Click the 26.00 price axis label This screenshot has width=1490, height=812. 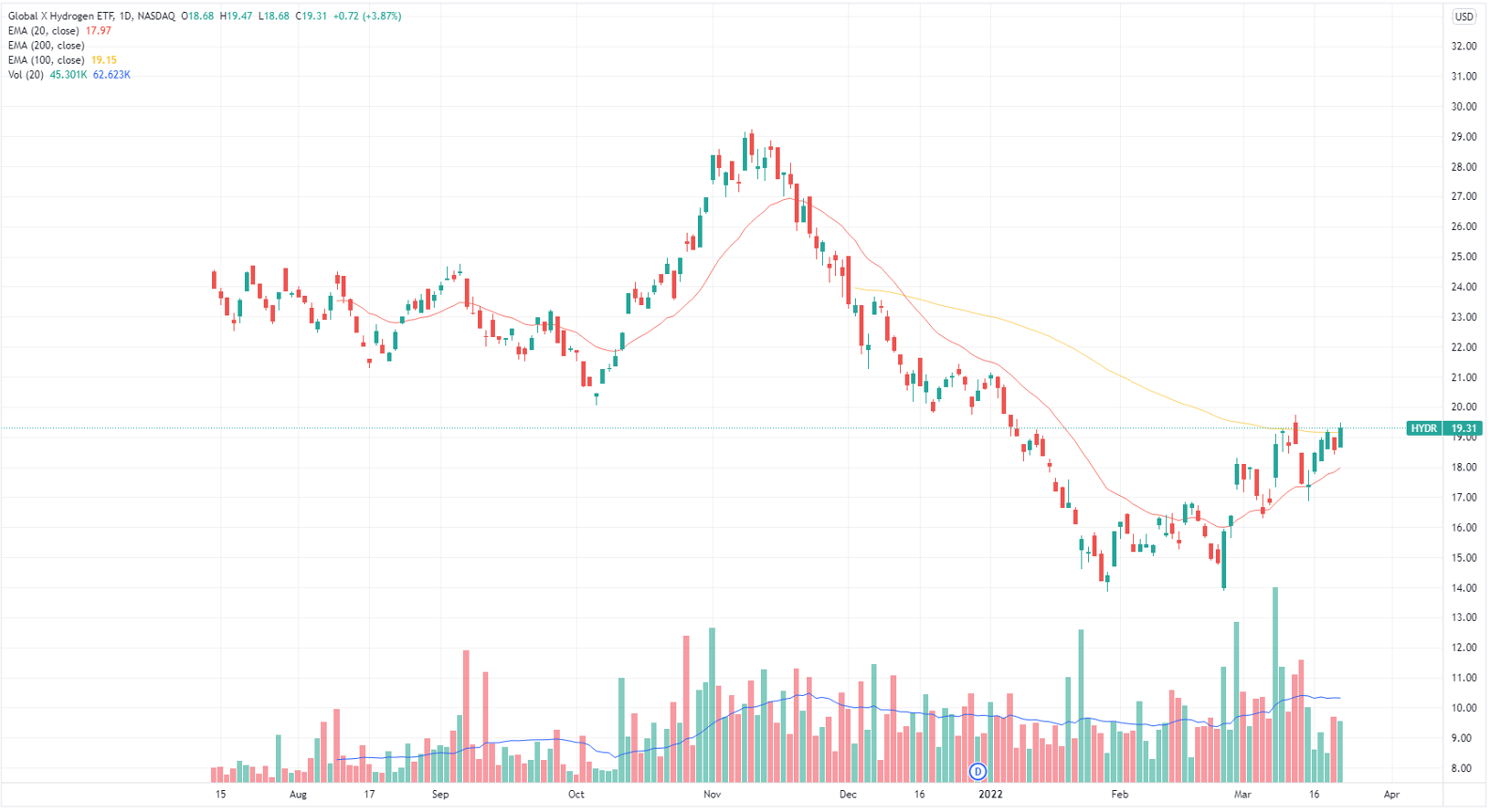pos(1464,227)
